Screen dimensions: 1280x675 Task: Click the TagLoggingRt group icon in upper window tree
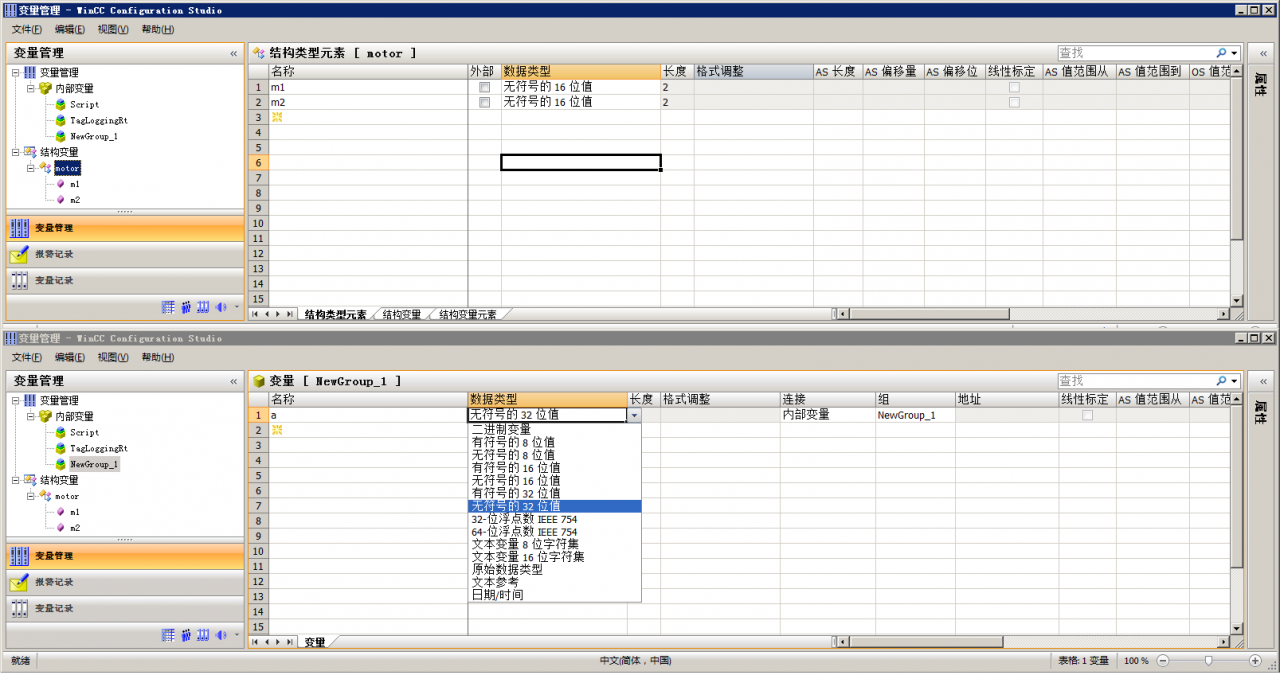tap(61, 120)
